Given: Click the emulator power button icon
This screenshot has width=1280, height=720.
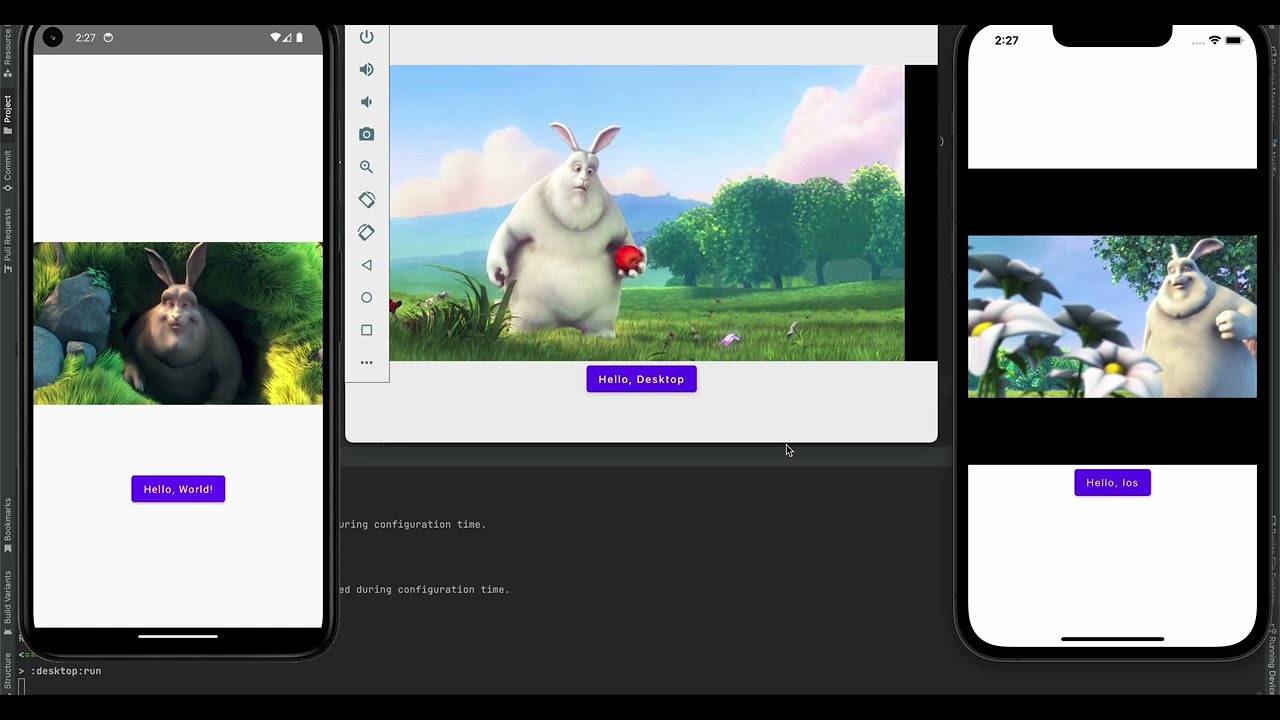Looking at the screenshot, I should coord(366,37).
